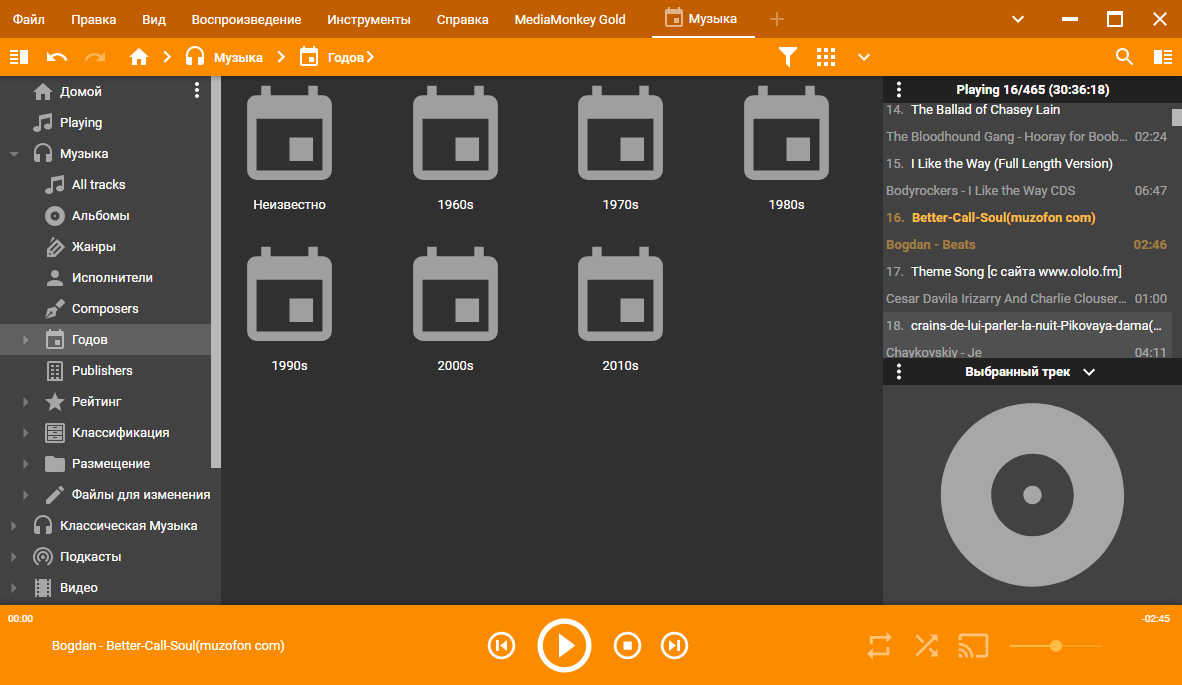Expand the Годов tree node
Screen dimensions: 1182x685
coord(26,340)
